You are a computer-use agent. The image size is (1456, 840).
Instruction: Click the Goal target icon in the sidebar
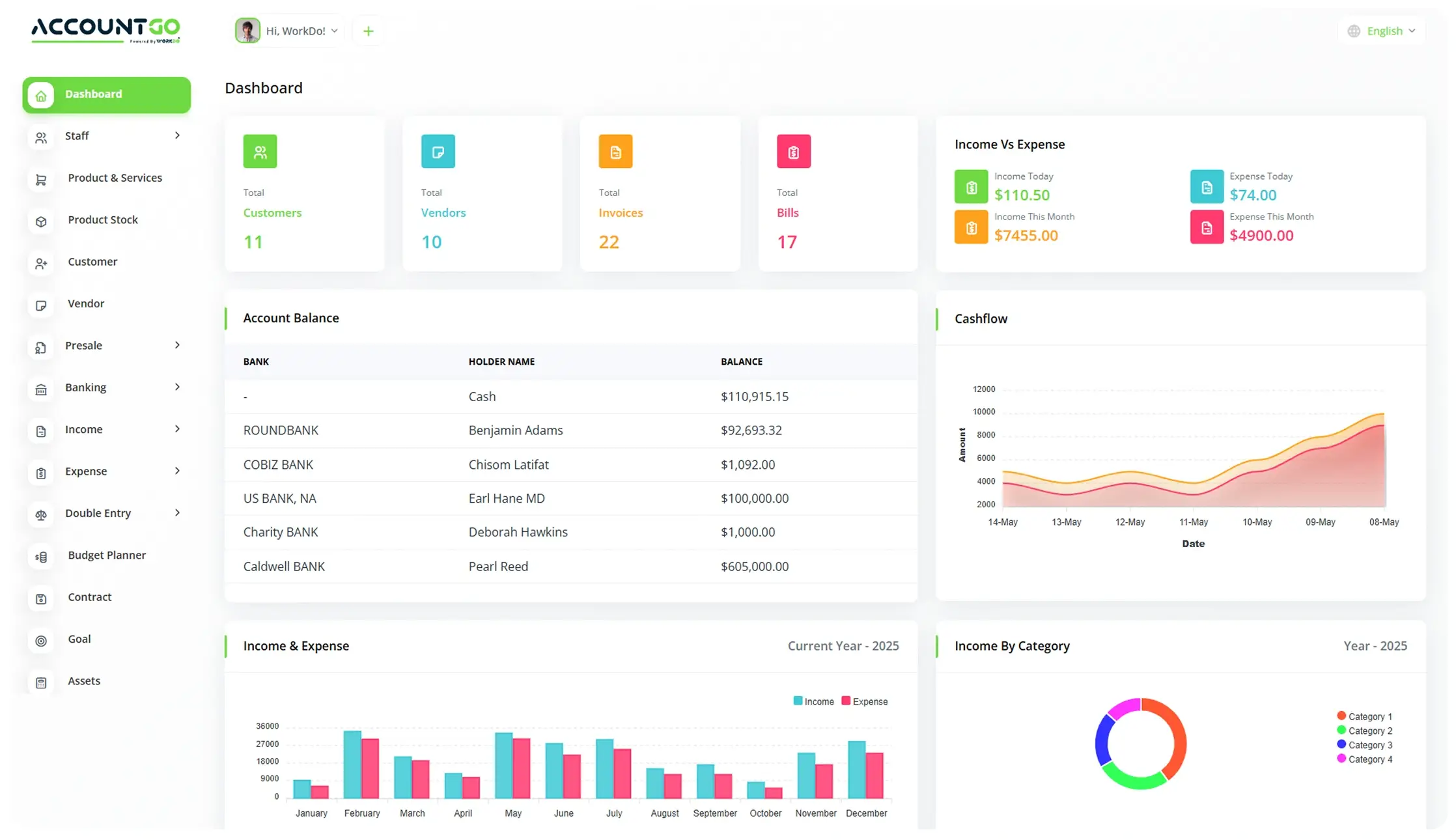[41, 641]
